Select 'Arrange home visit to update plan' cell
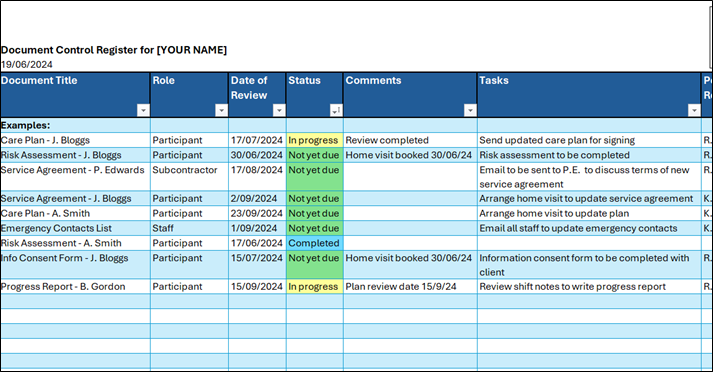 click(589, 213)
